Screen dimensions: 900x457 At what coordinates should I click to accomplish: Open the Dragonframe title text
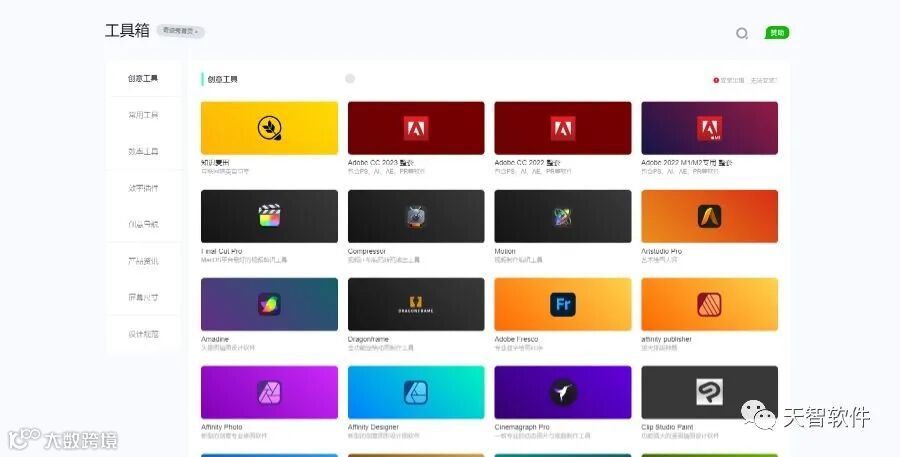coord(368,339)
